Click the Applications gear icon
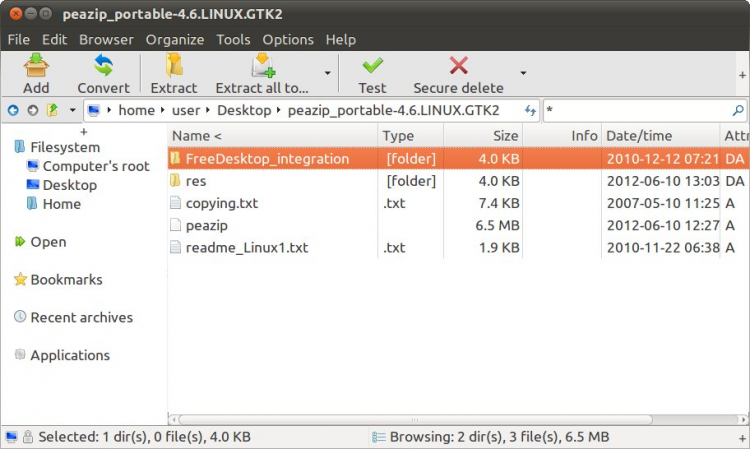750x449 pixels. coord(20,354)
